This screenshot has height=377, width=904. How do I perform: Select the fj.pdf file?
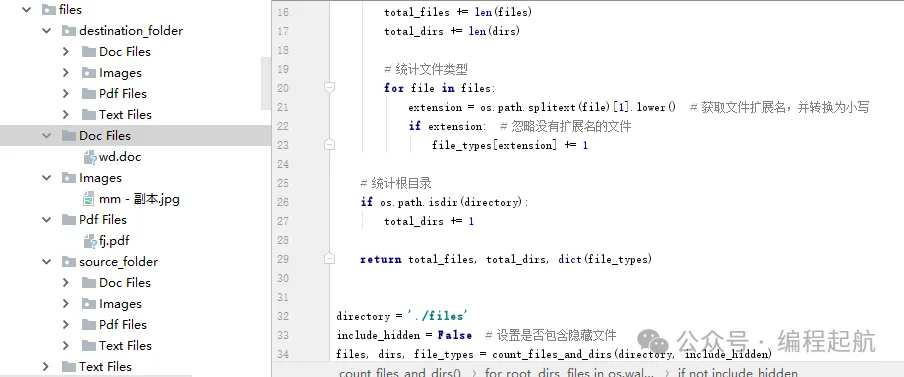[114, 241]
